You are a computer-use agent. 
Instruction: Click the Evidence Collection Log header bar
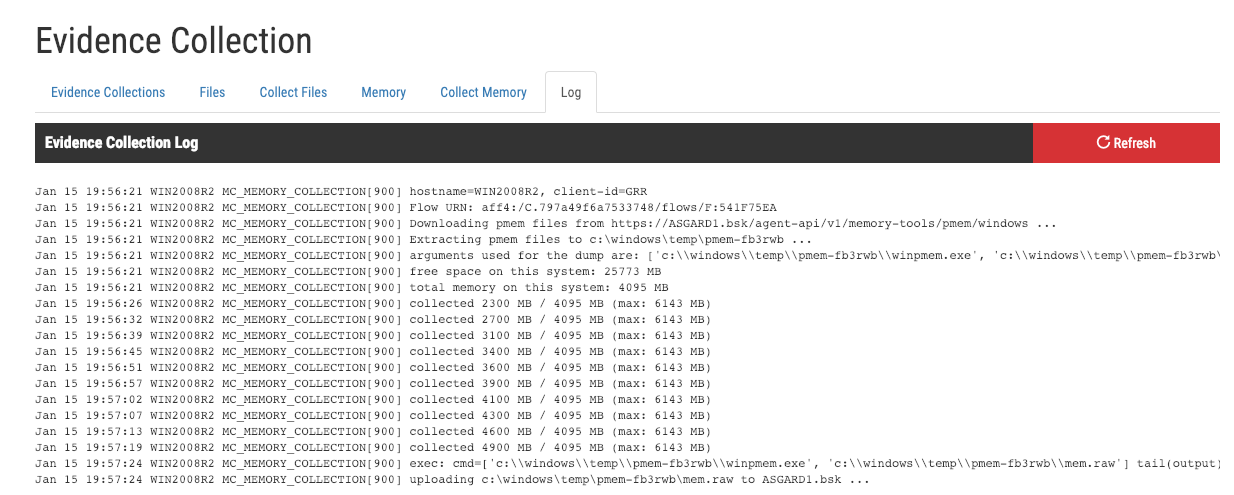click(122, 143)
